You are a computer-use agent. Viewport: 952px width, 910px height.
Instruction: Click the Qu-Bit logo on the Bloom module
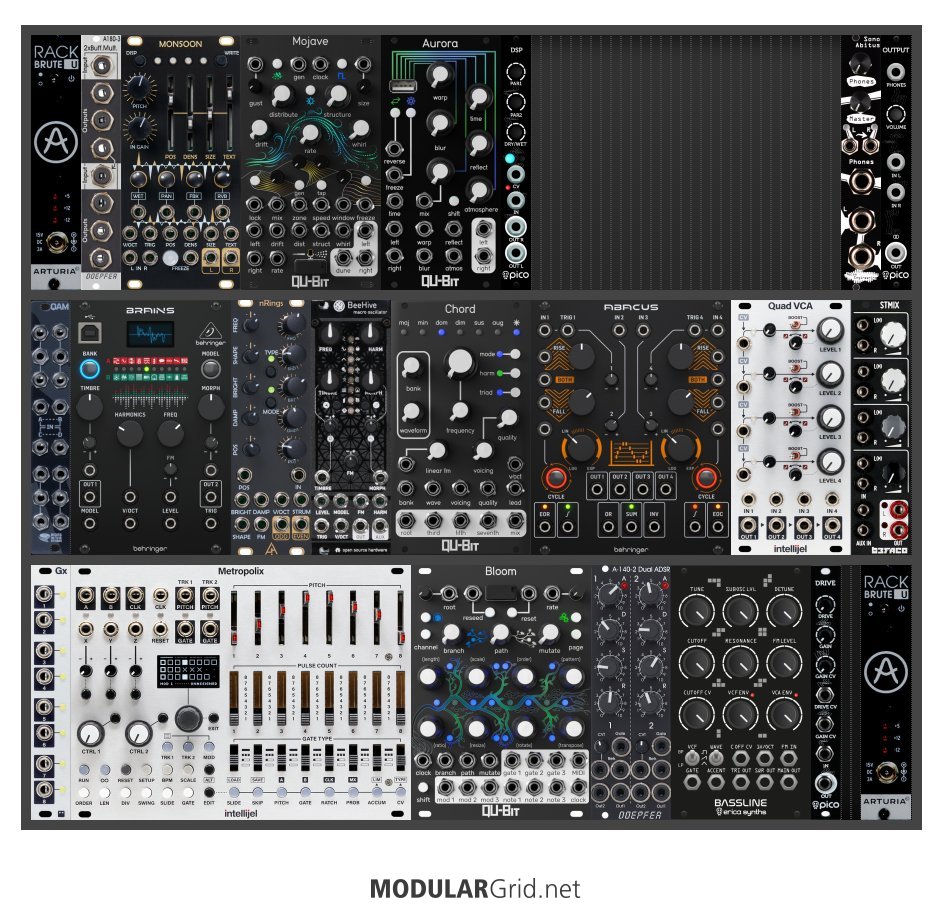coord(500,810)
